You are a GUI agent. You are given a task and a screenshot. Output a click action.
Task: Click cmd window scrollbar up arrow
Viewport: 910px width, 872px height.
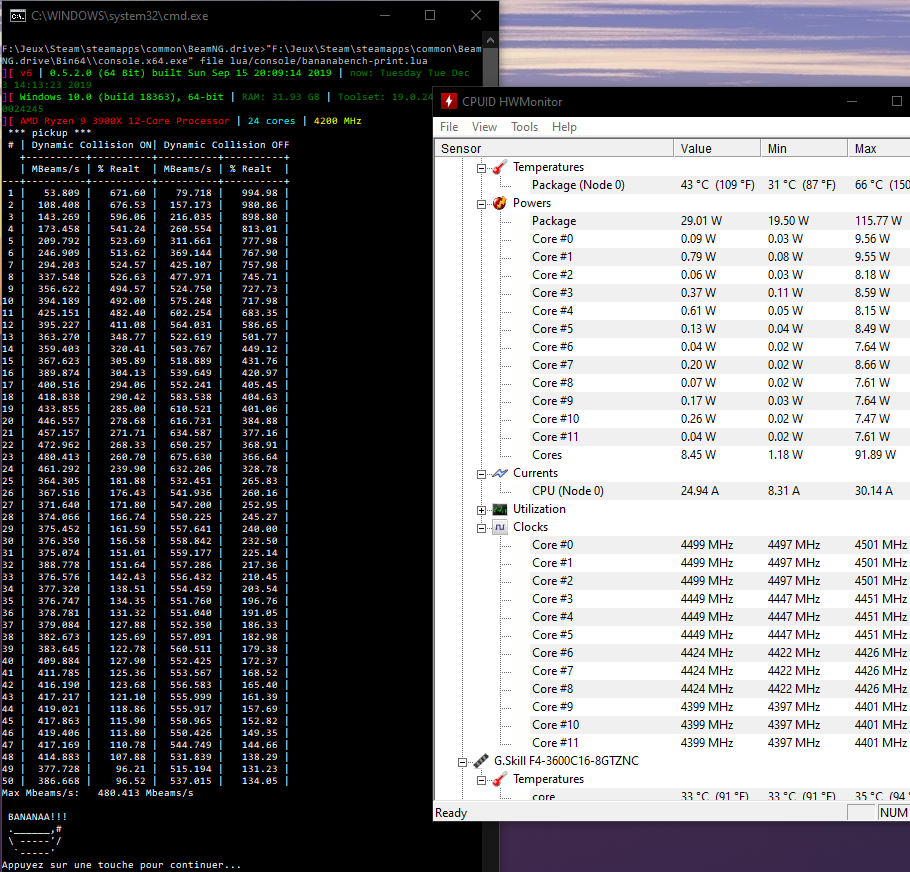490,40
